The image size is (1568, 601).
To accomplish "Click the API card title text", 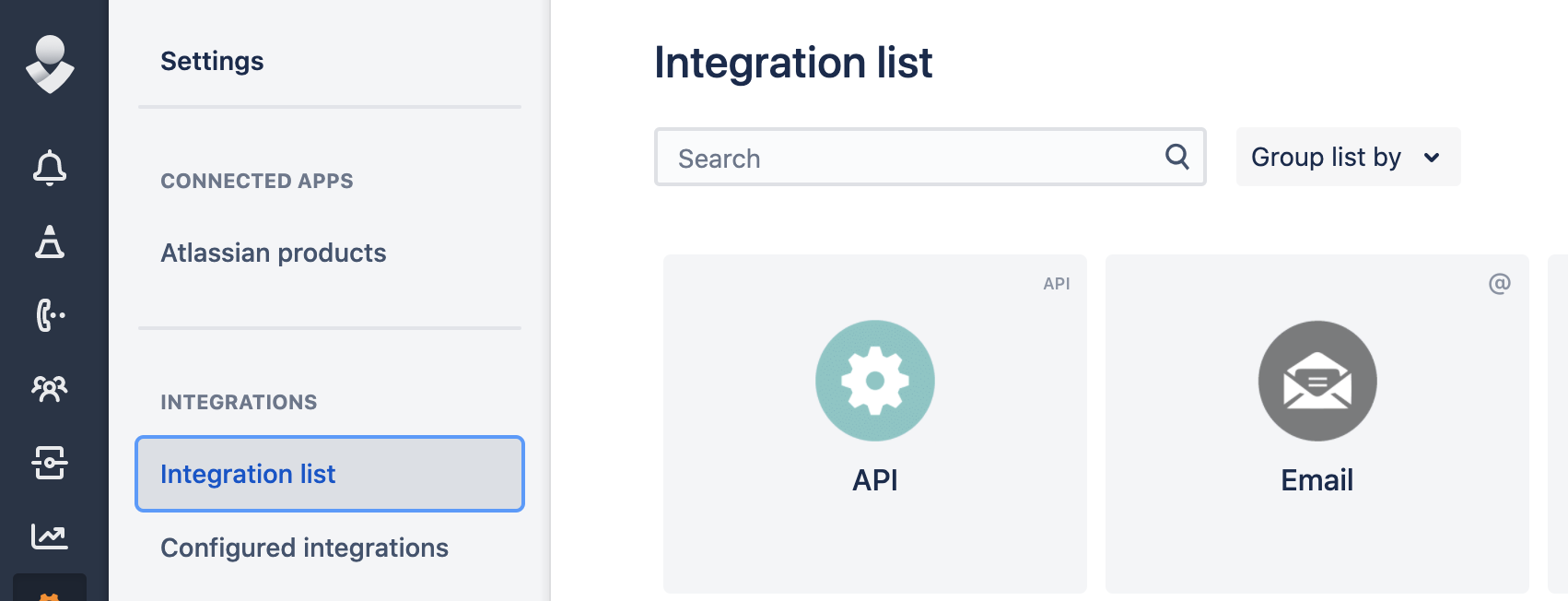I will tap(874, 480).
